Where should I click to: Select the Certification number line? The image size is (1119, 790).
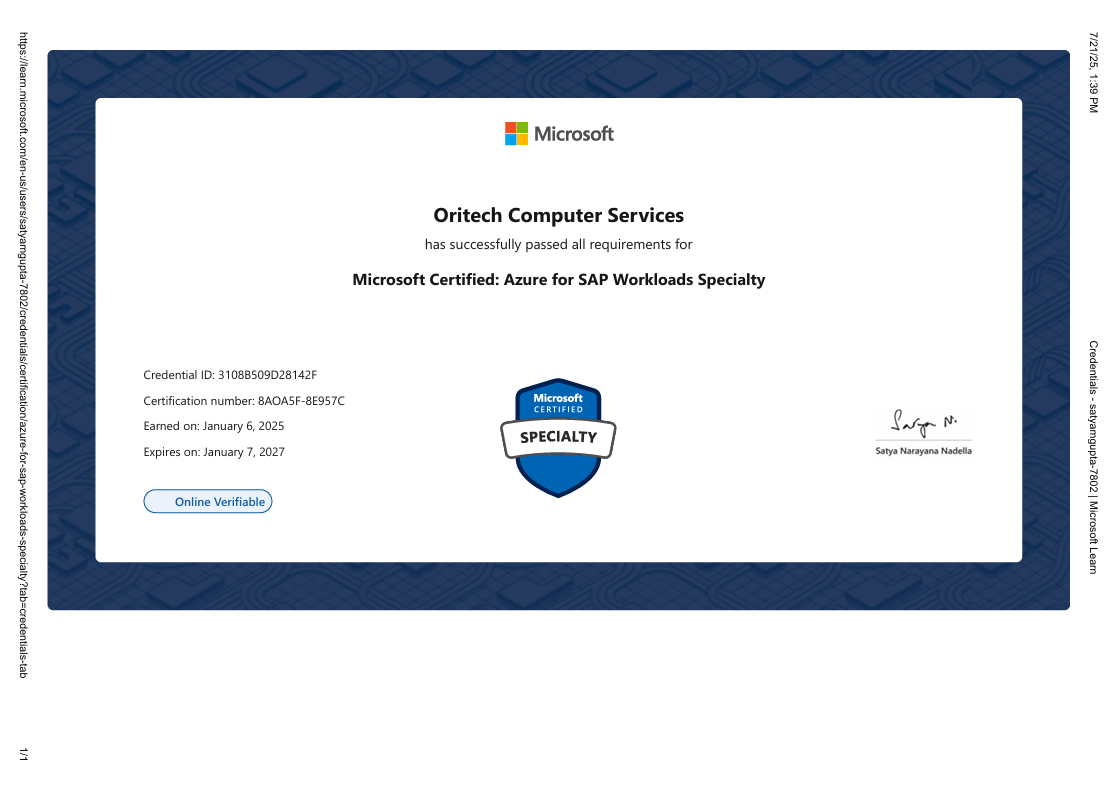point(244,401)
